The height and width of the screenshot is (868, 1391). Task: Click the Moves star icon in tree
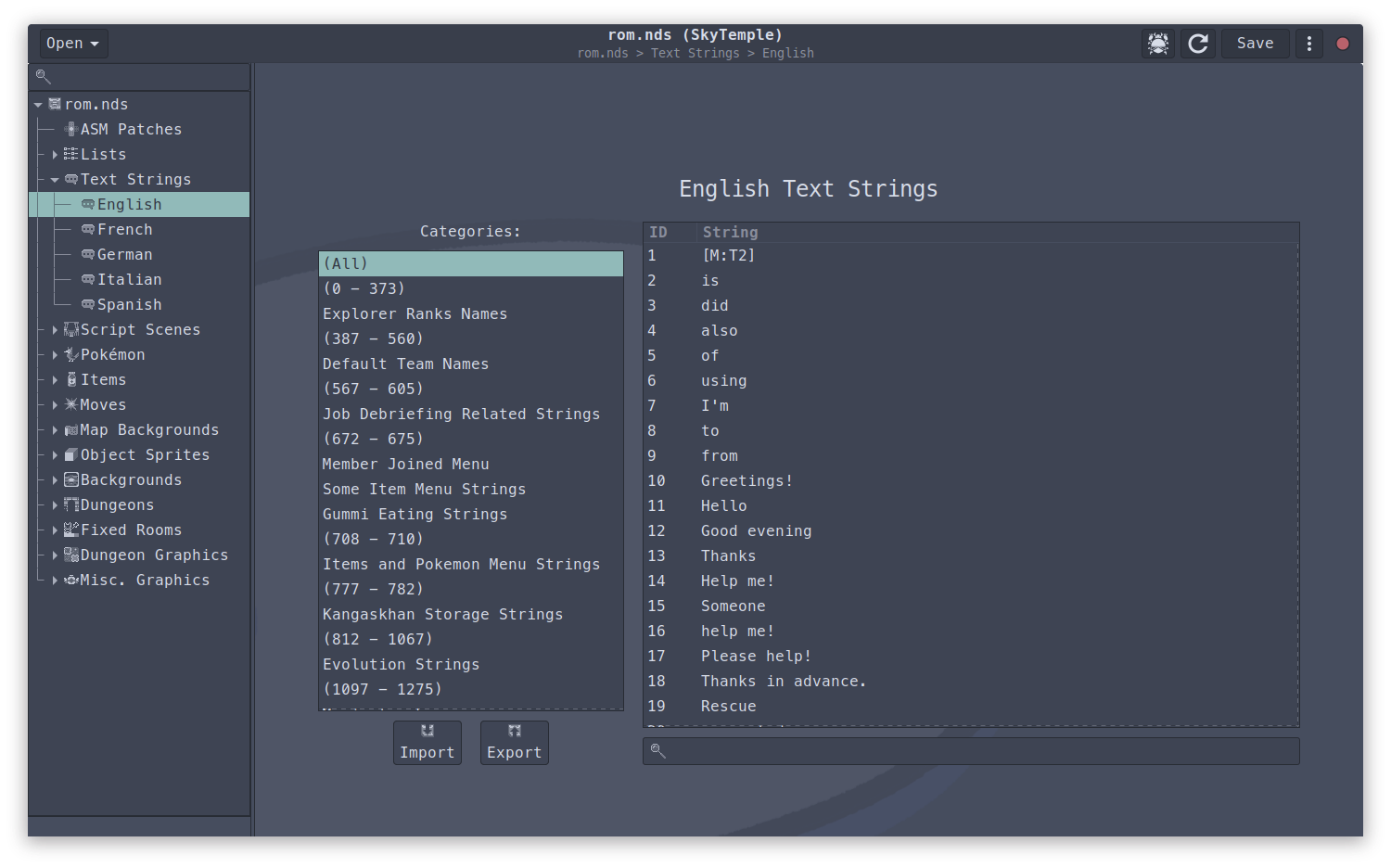click(x=71, y=405)
